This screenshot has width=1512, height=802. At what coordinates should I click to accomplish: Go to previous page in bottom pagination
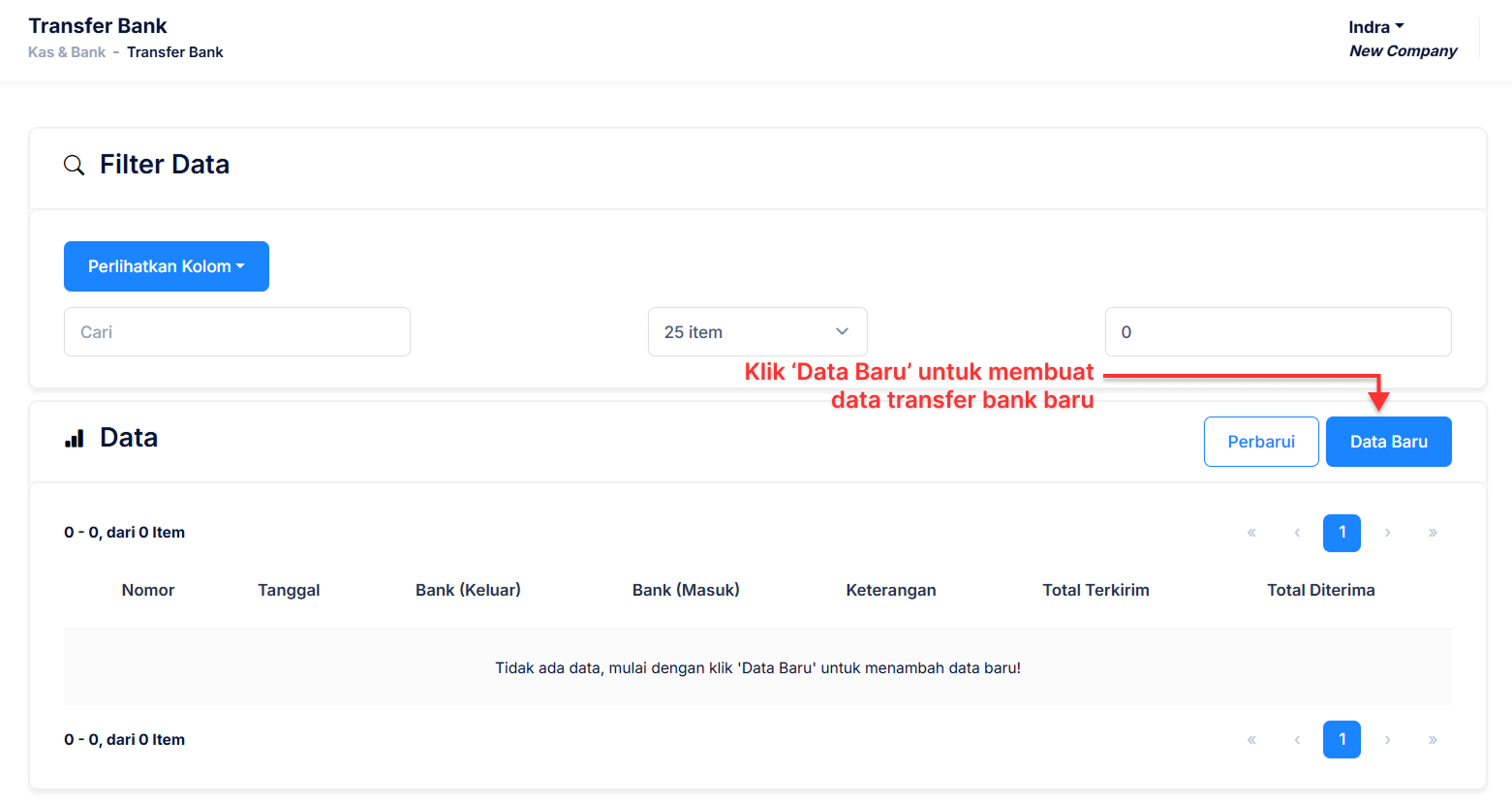click(x=1297, y=740)
